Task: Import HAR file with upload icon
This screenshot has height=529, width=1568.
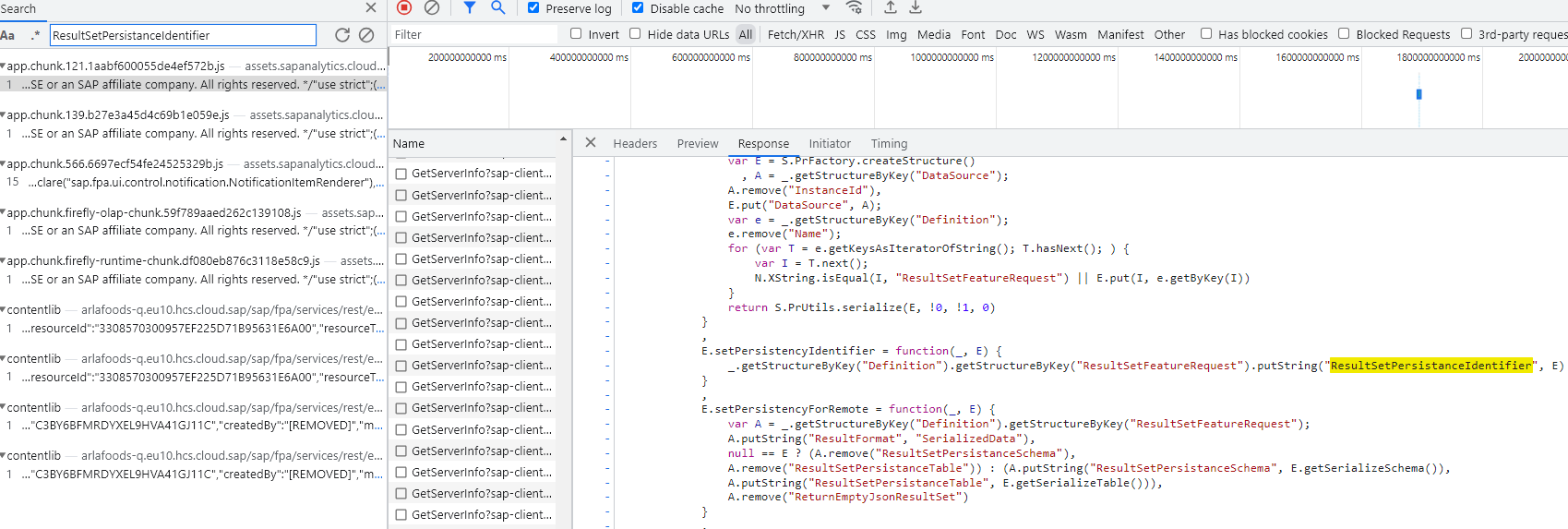Action: (x=891, y=7)
